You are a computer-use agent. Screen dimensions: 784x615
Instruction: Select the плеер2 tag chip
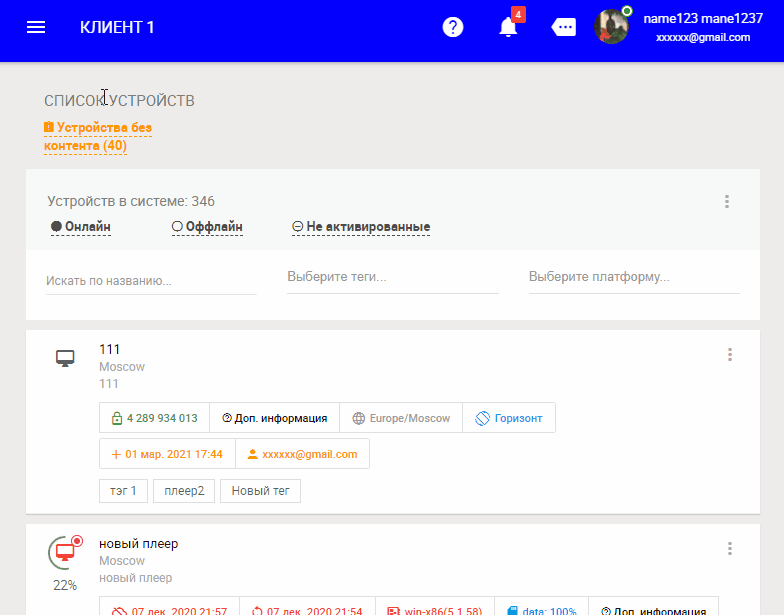click(x=184, y=491)
